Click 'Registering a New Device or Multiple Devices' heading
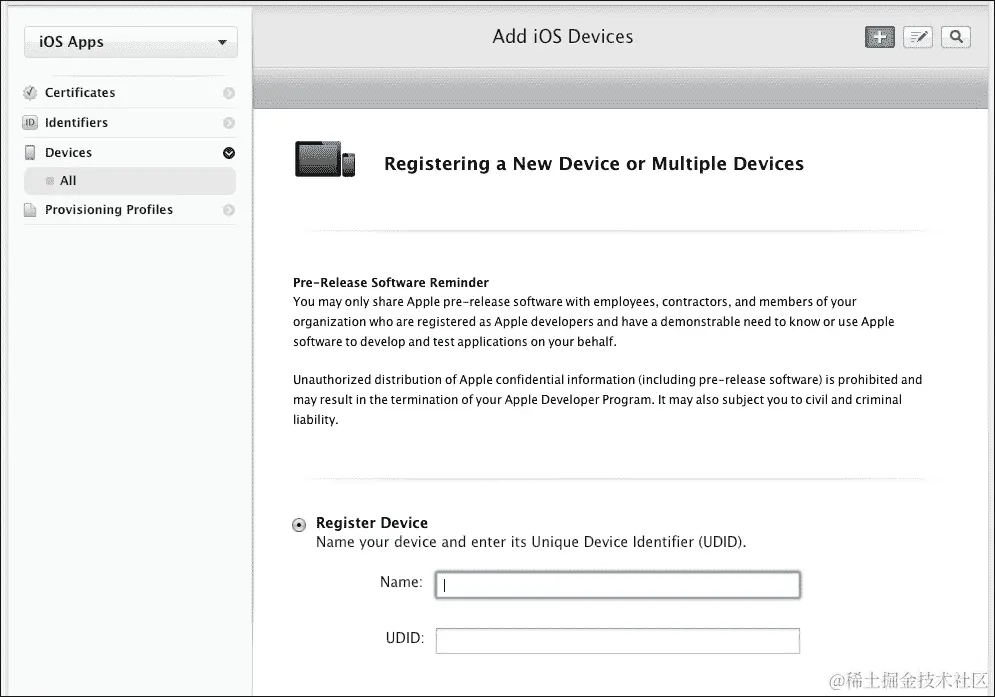The width and height of the screenshot is (995, 697). point(594,164)
